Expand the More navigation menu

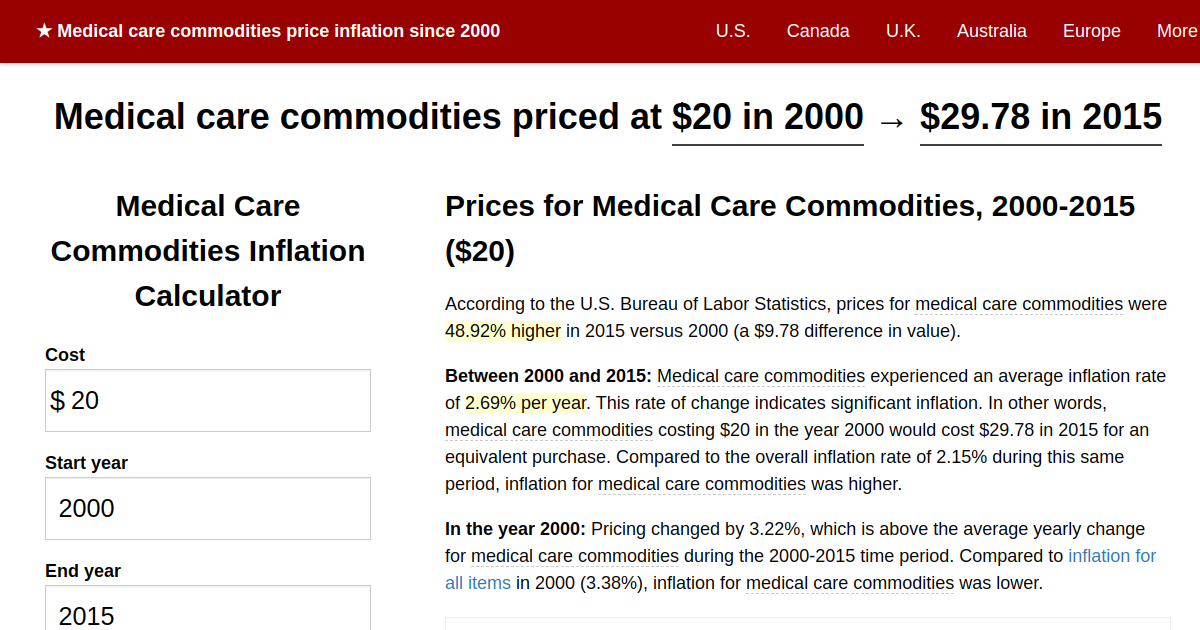(x=1176, y=31)
